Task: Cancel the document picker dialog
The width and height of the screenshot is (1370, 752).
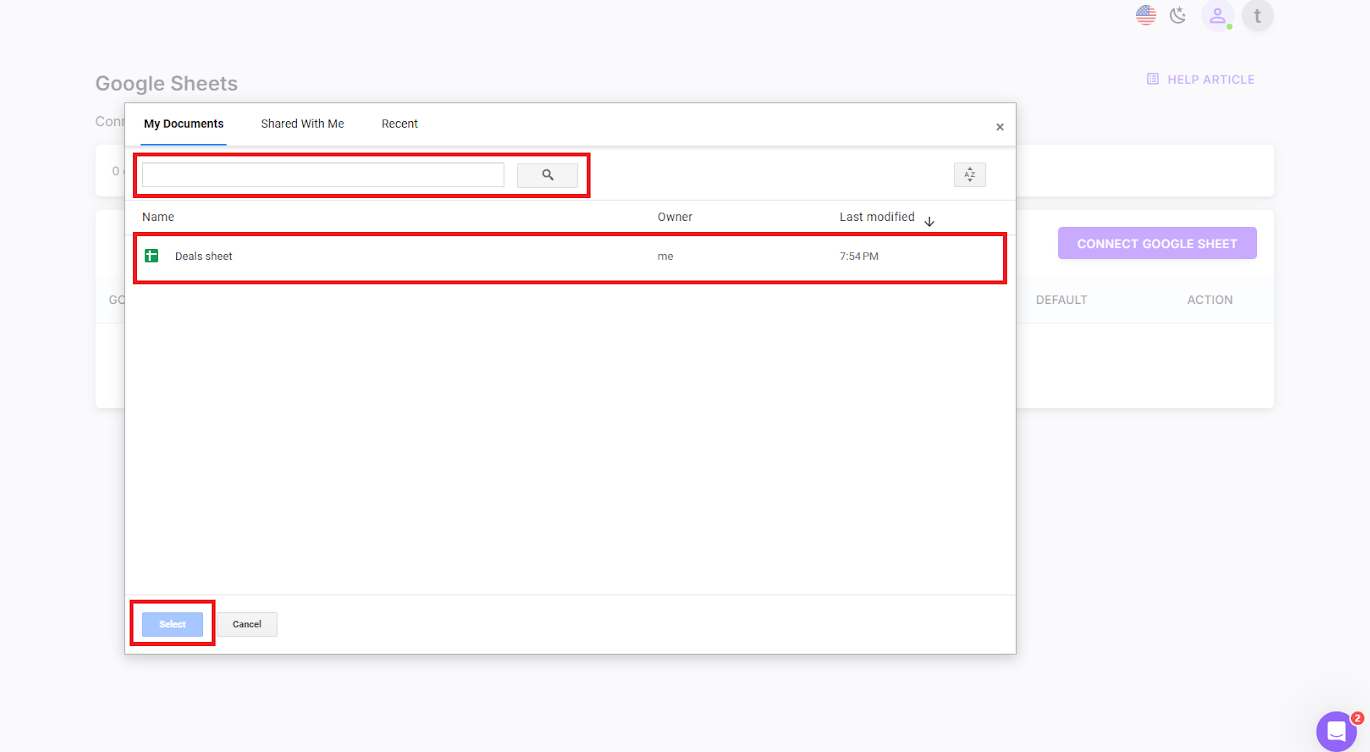Action: (x=247, y=623)
